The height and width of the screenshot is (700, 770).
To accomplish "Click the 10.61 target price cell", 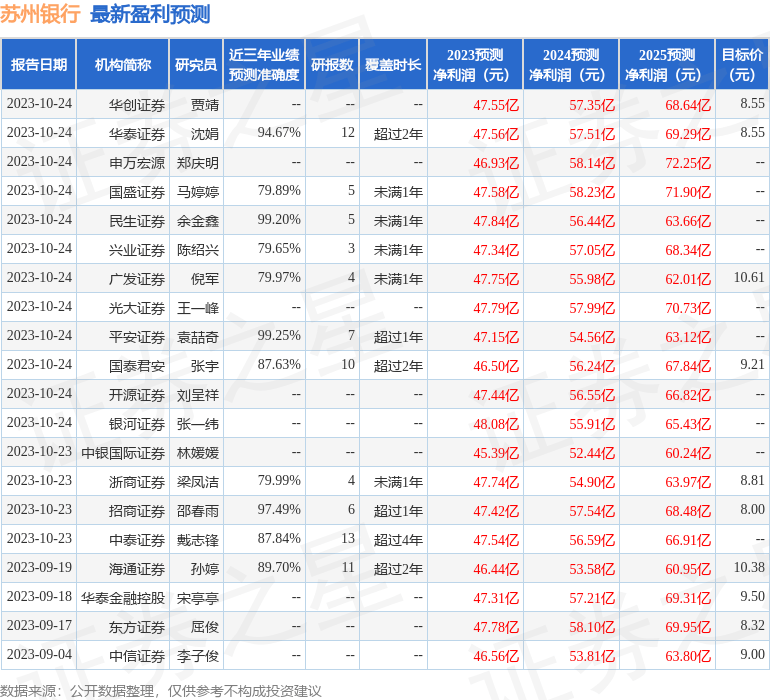I will [748, 278].
